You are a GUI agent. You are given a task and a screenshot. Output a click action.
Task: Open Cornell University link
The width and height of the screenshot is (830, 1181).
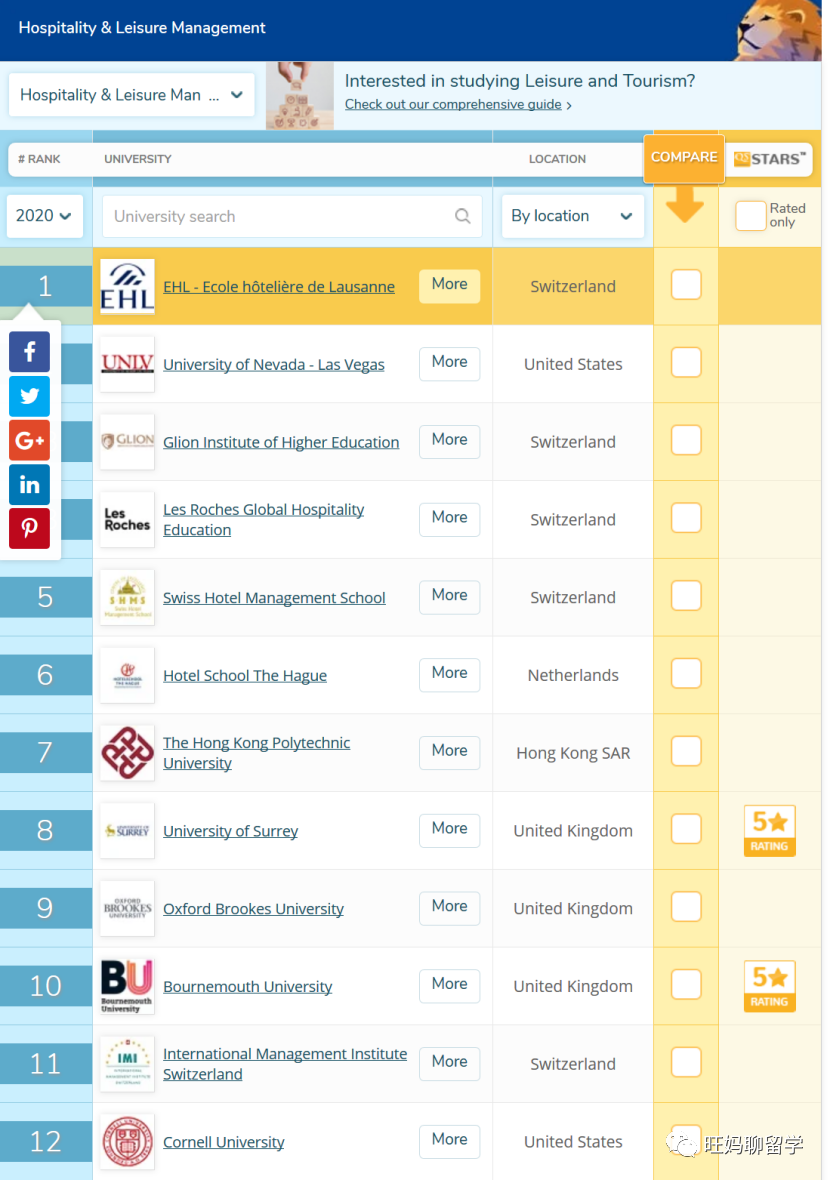click(224, 1143)
